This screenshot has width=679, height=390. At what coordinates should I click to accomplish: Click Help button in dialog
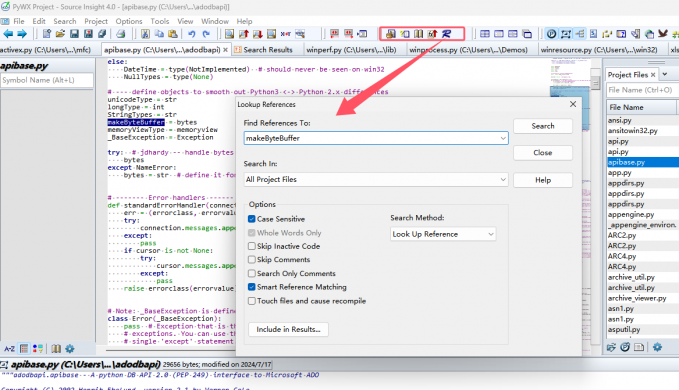click(543, 180)
